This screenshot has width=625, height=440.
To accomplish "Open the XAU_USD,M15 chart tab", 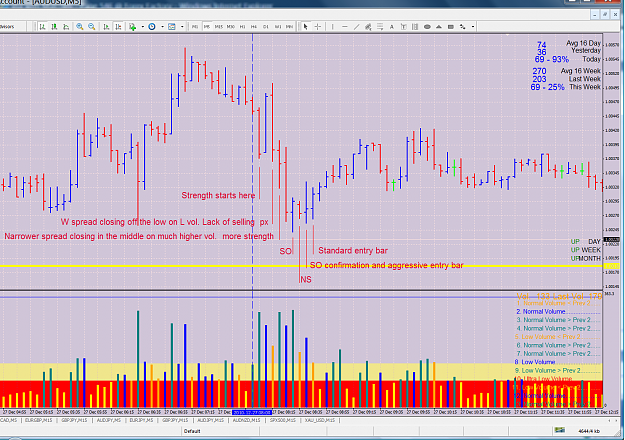I will (x=320, y=420).
